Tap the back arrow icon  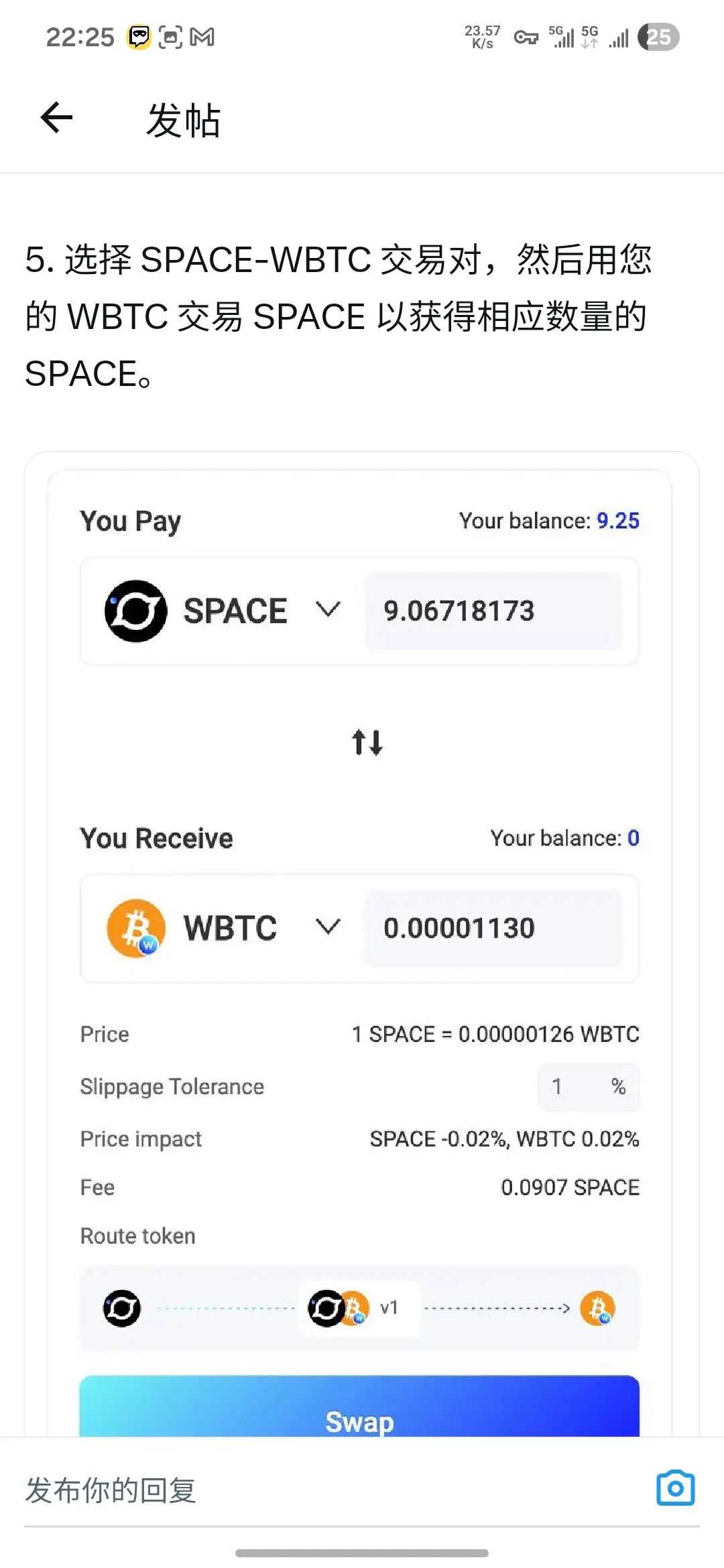(56, 119)
